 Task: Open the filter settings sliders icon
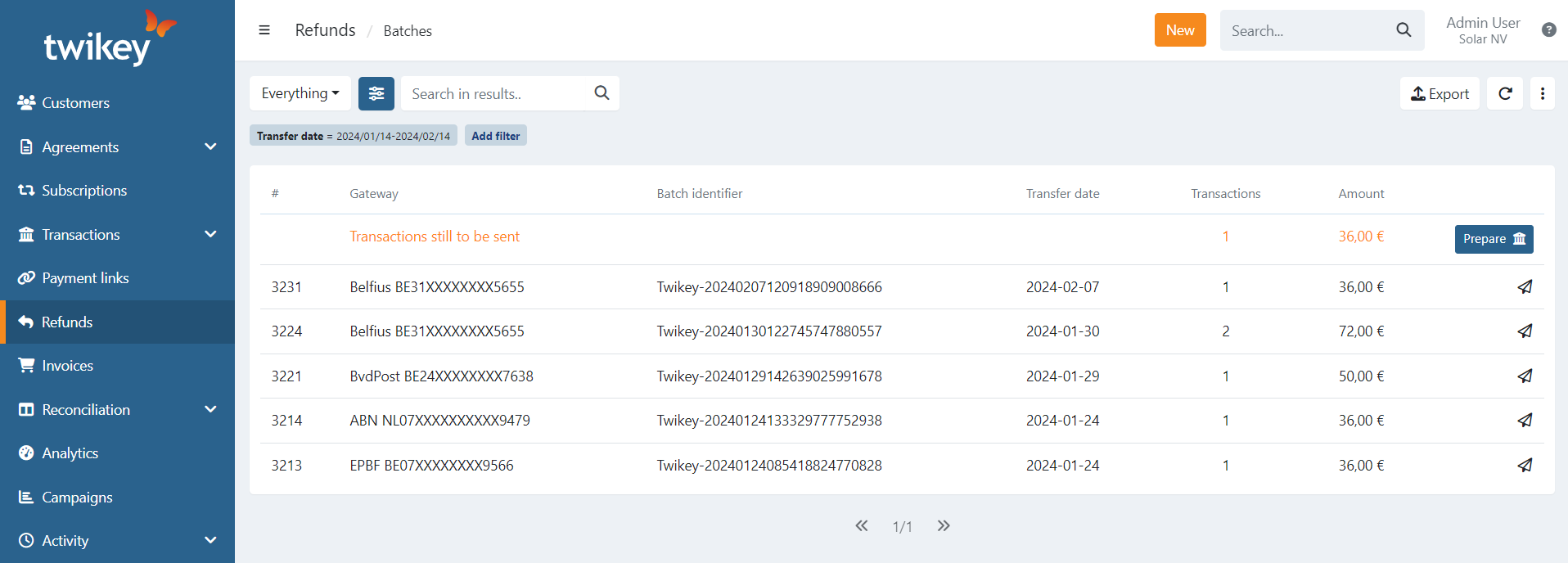pyautogui.click(x=376, y=93)
